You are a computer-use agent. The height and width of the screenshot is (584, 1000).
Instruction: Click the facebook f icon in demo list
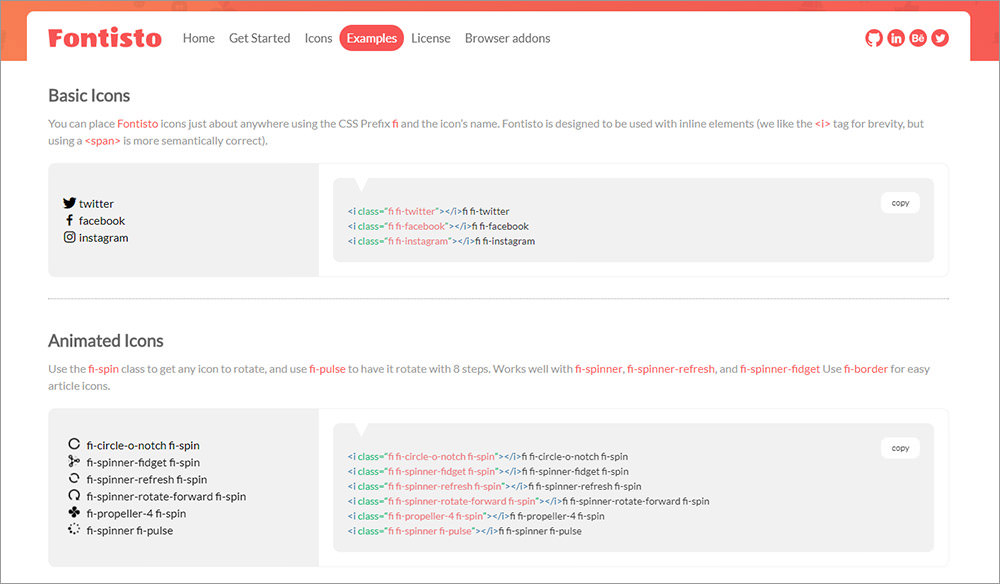70,220
